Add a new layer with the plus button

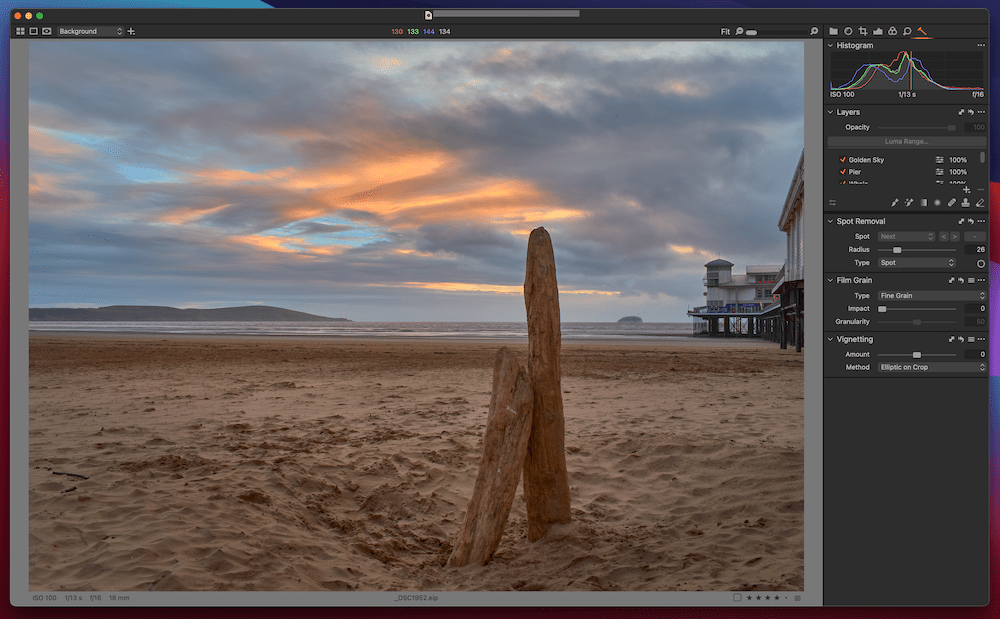pos(966,189)
